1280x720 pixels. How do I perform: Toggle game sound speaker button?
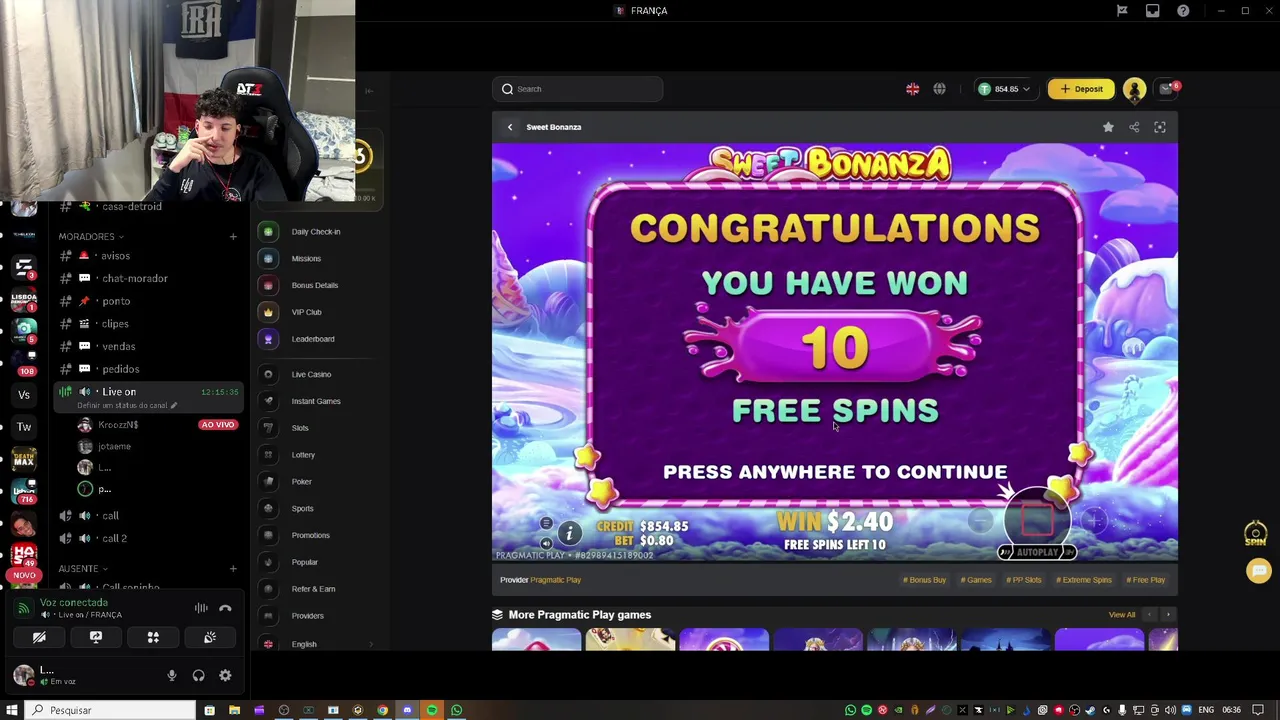pos(546,543)
